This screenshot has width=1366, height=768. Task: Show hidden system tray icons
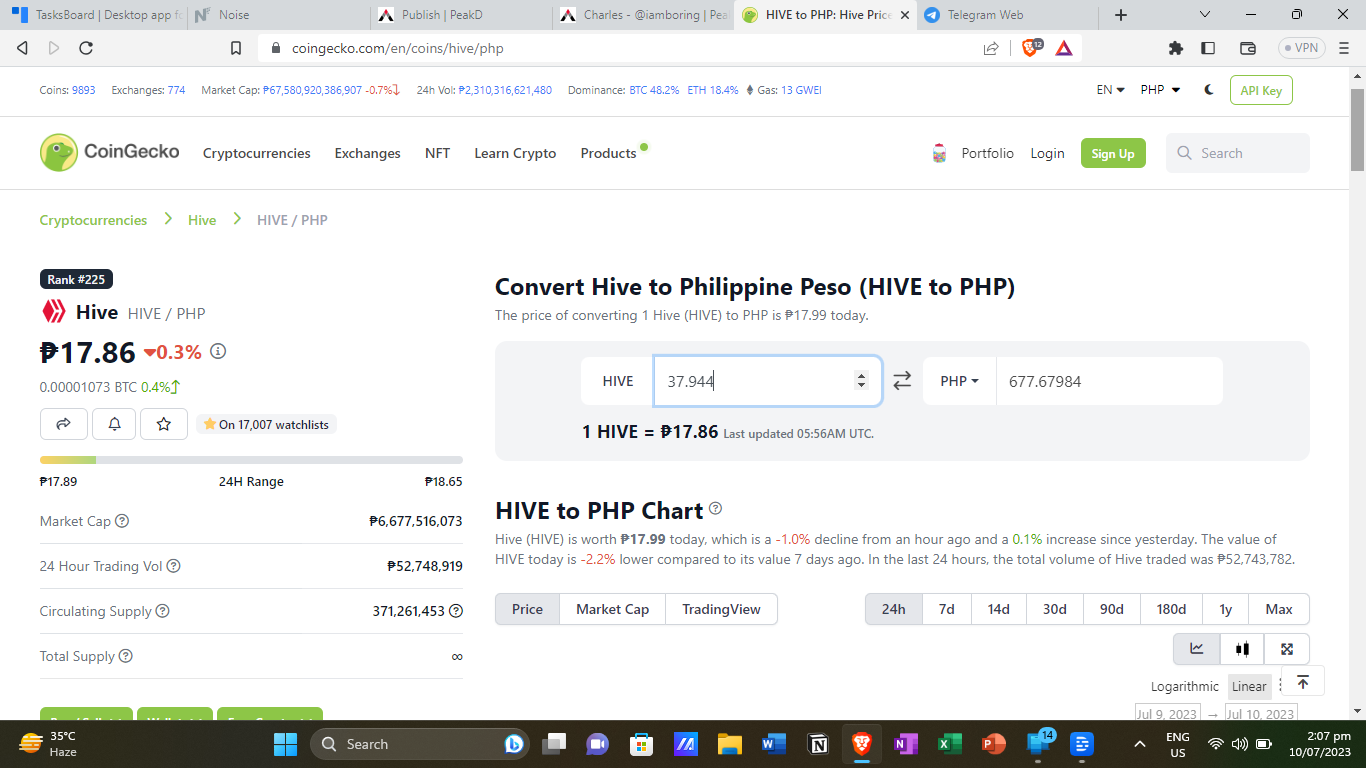(x=1139, y=744)
